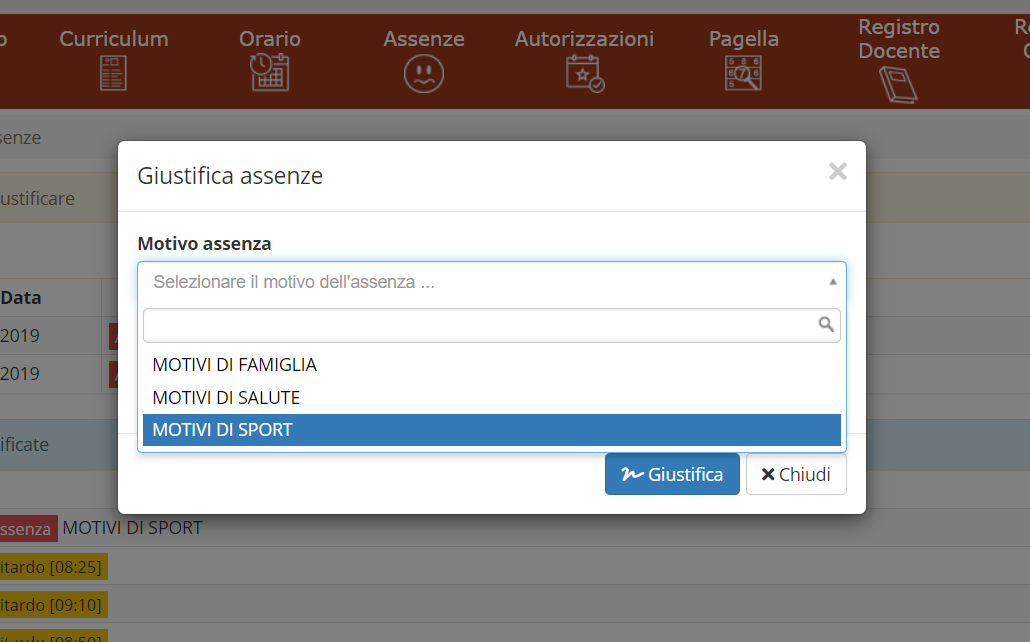
Task: Open the Curriculum menu label
Action: pos(113,39)
